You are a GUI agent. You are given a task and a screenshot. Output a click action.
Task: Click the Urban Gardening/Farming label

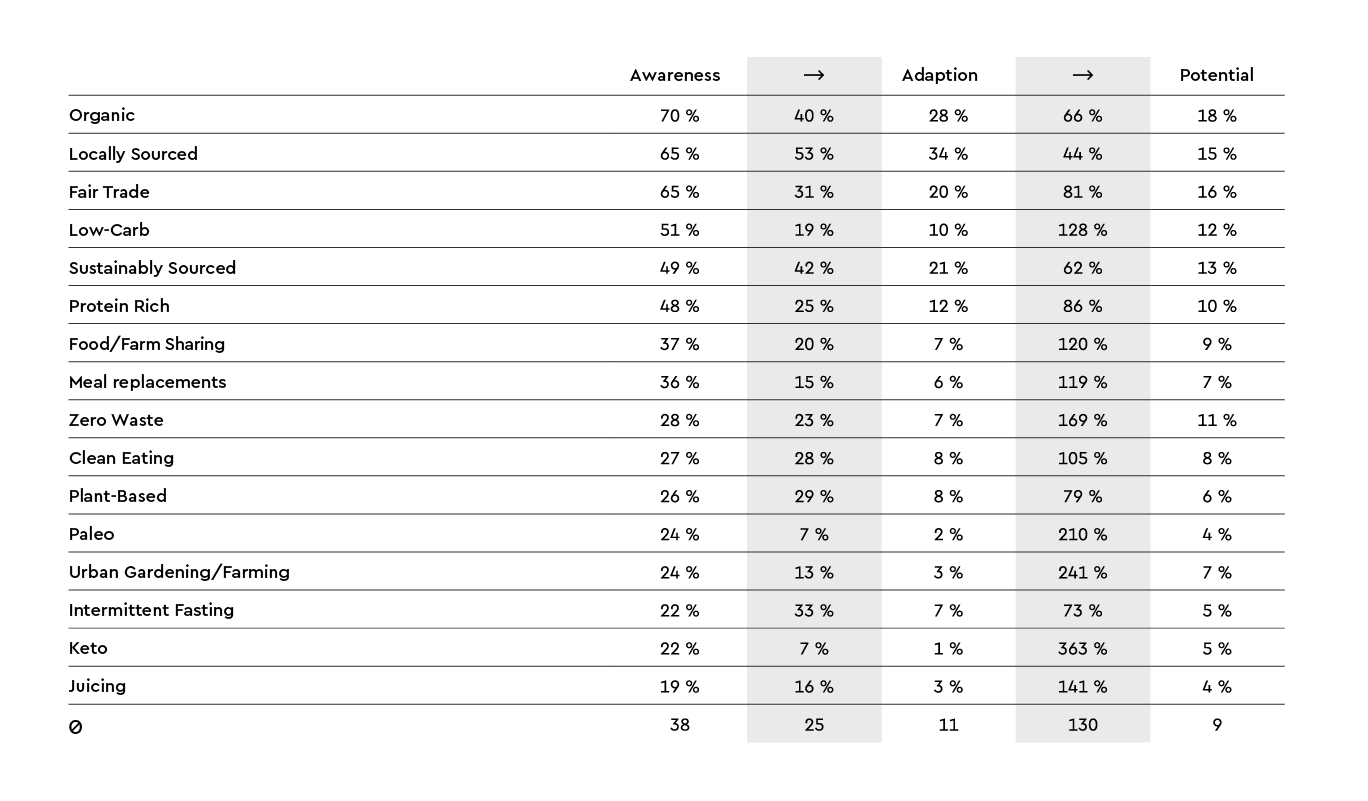pyautogui.click(x=179, y=572)
